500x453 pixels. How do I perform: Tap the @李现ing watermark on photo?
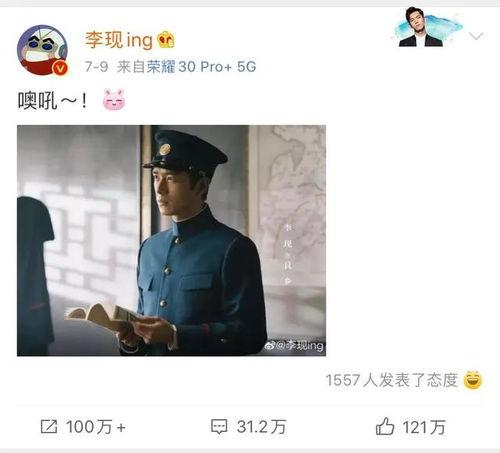[x=294, y=346]
